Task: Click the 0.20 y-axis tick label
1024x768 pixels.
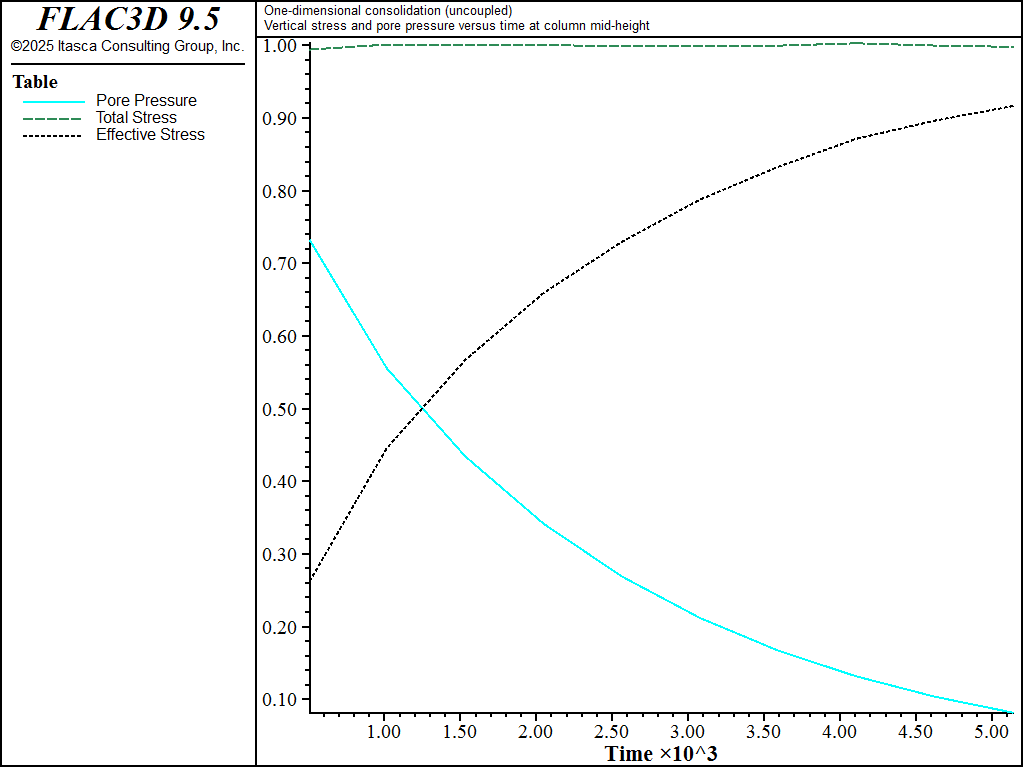Action: (x=280, y=627)
